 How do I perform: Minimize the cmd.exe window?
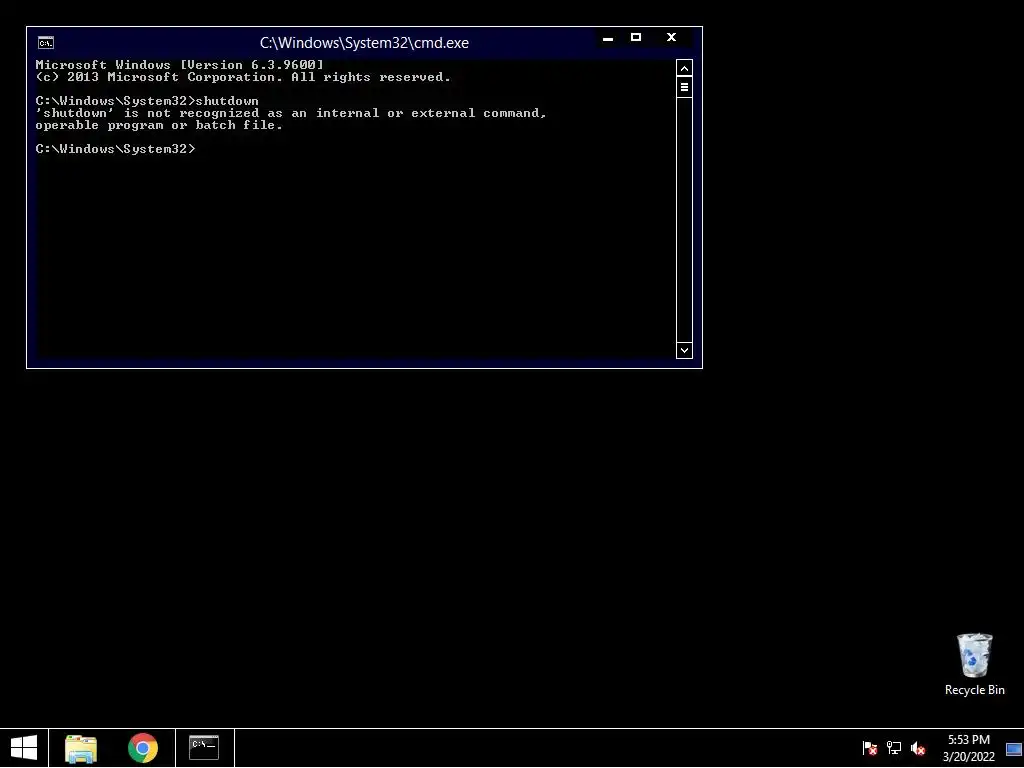608,38
